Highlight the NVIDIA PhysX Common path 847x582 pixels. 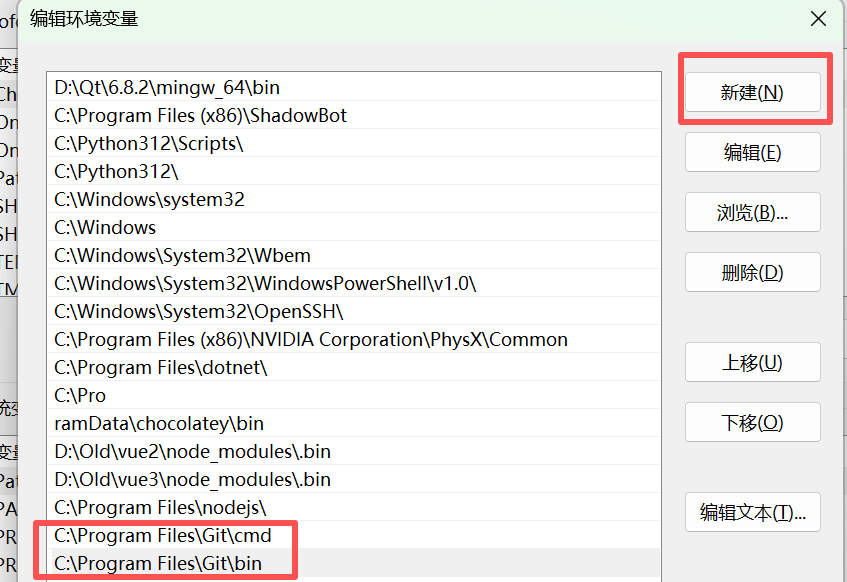tap(310, 340)
